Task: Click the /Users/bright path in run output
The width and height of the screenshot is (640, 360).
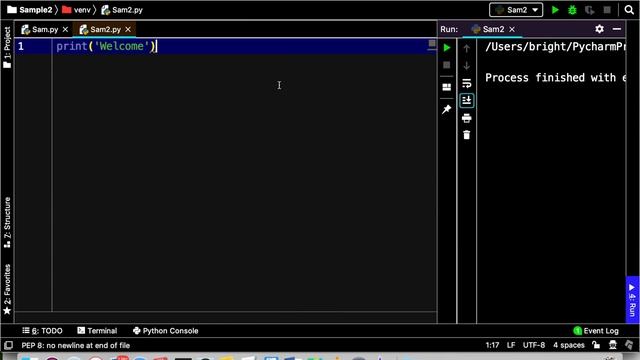Action: point(555,47)
